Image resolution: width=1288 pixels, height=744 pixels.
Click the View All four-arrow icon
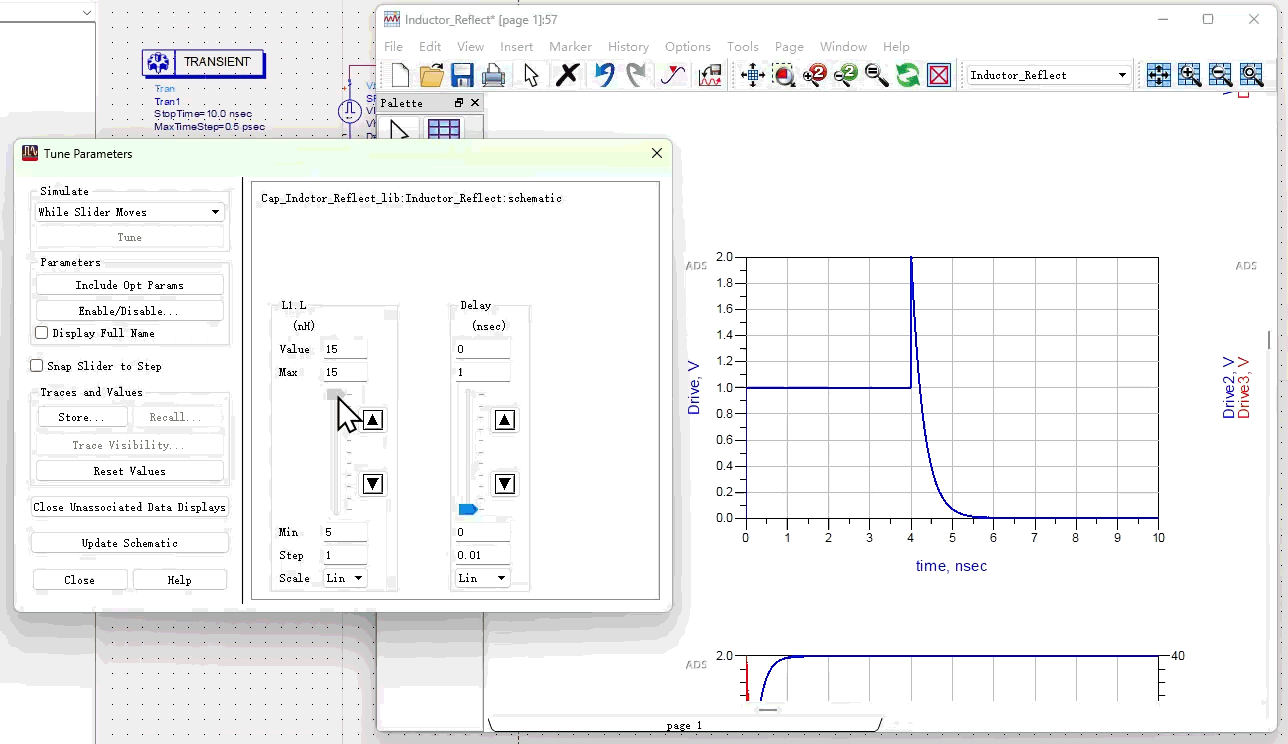point(752,75)
